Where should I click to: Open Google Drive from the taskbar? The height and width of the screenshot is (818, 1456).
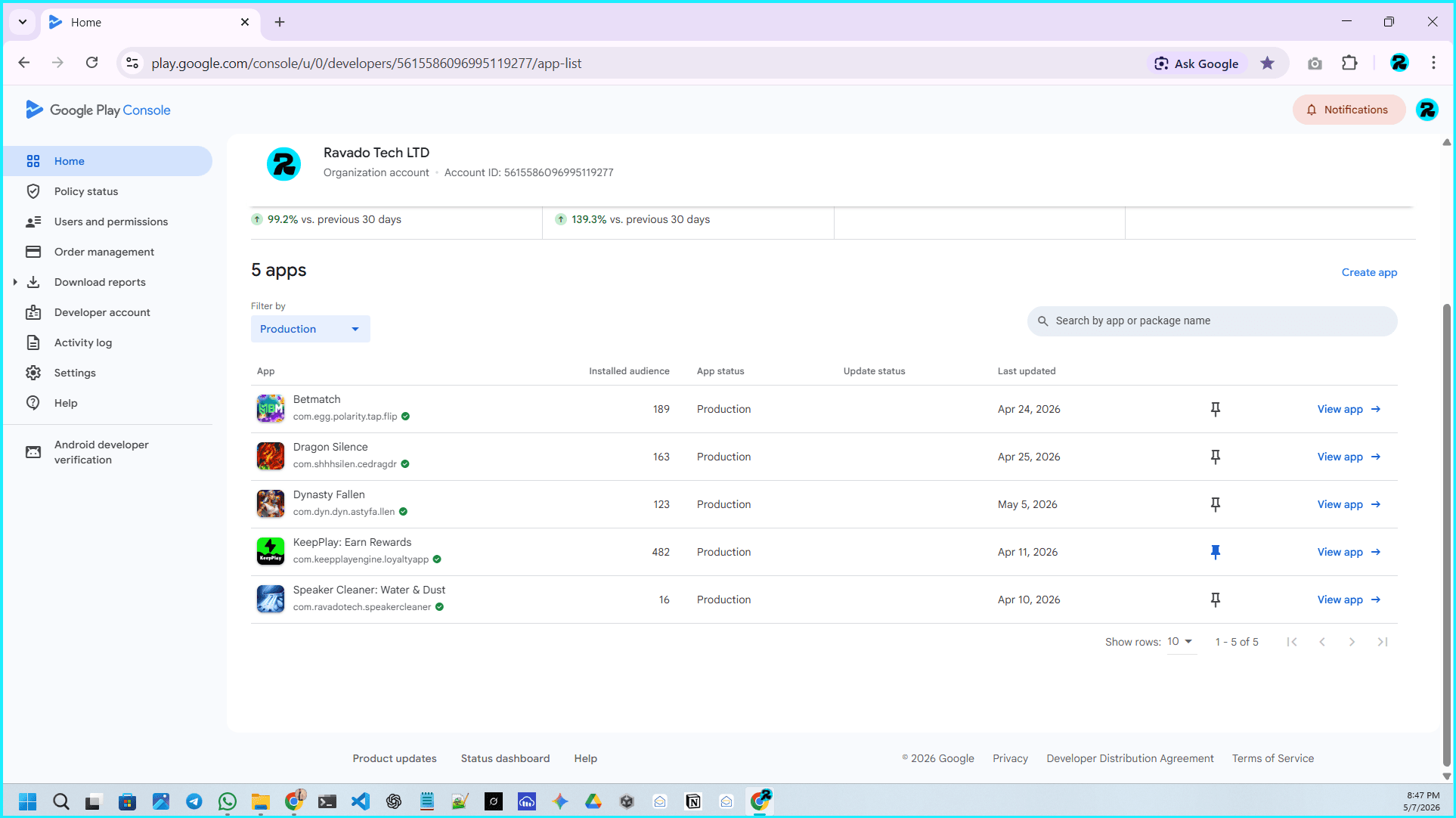click(x=593, y=801)
